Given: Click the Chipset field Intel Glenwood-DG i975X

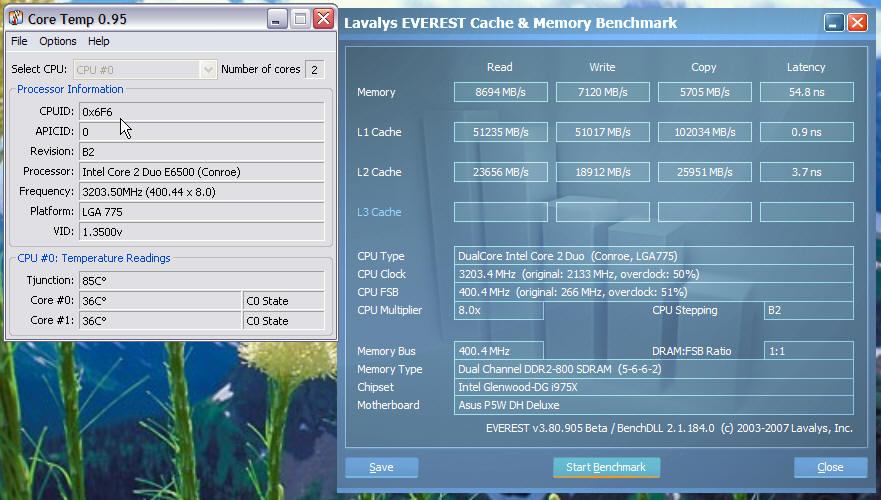Looking at the screenshot, I should pos(653,387).
